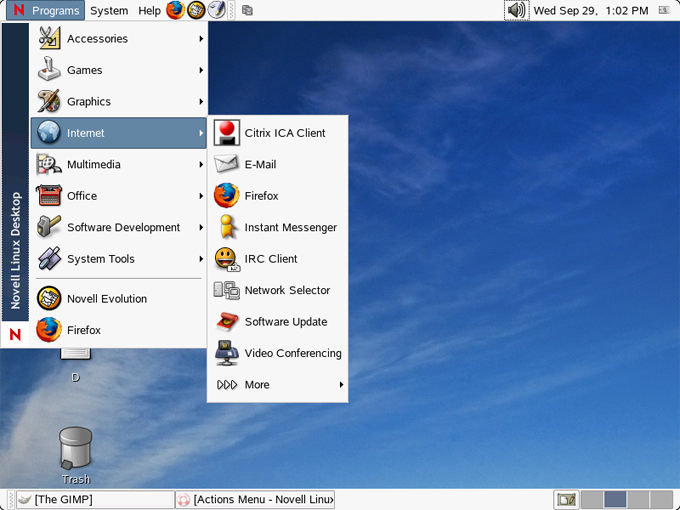This screenshot has height=510, width=680.
Task: Open the volume control speaker icon
Action: click(517, 10)
